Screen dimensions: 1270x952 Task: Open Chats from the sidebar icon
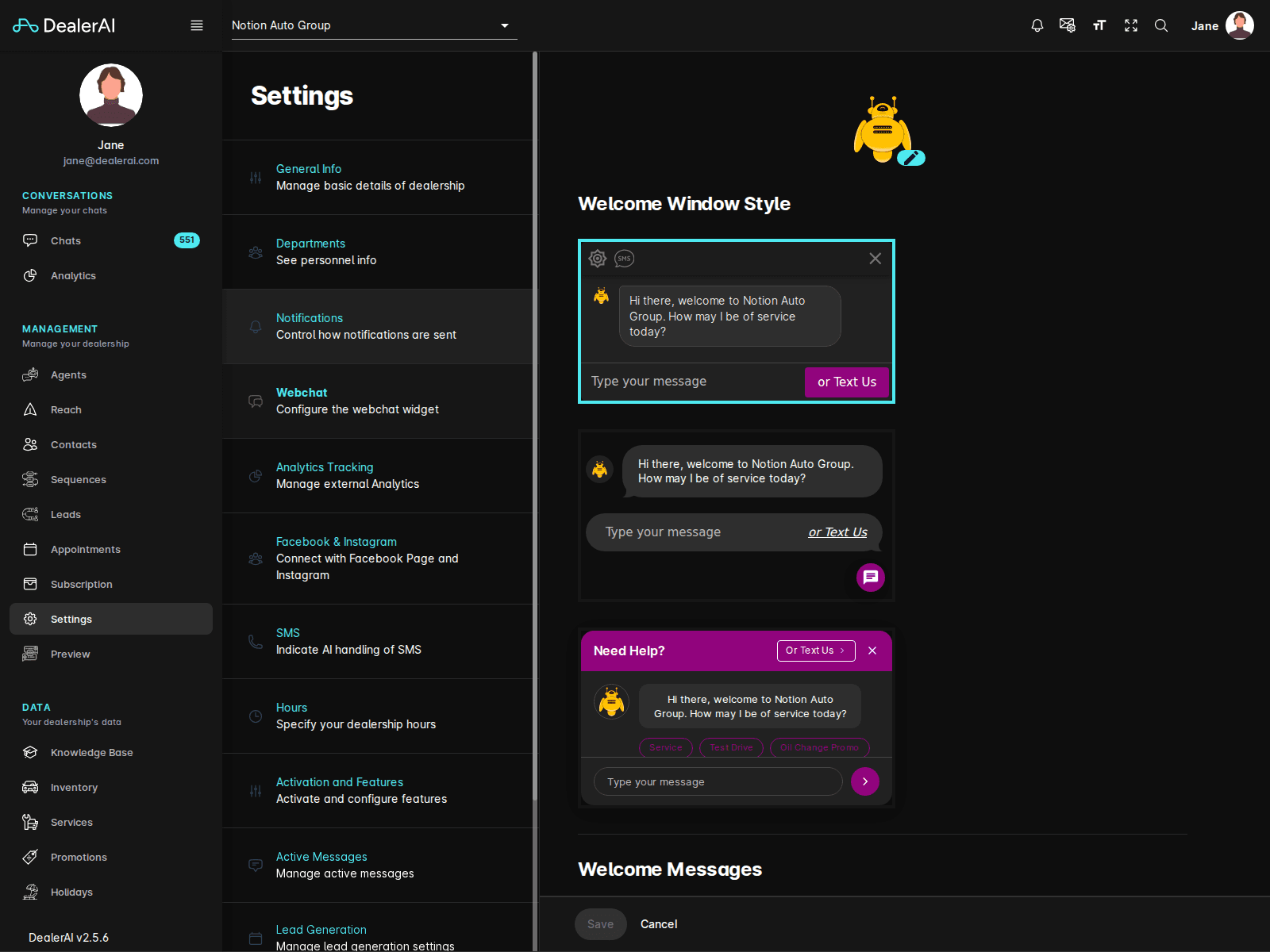click(29, 240)
